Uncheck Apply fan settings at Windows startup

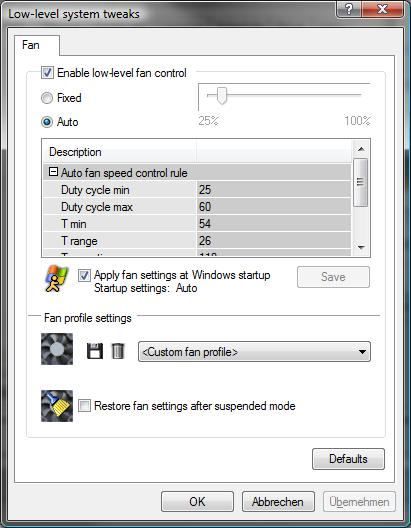click(84, 275)
